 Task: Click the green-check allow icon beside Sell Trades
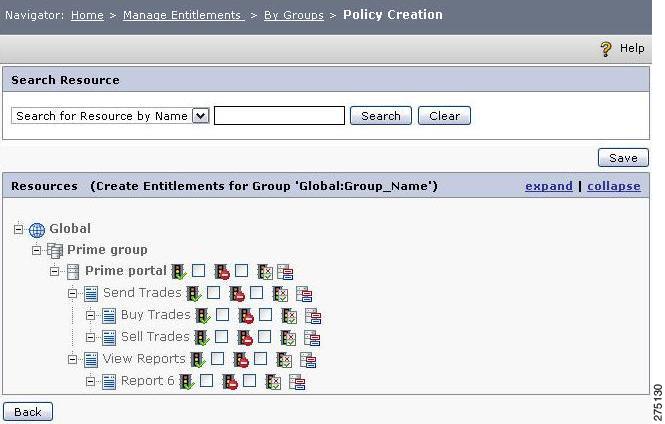click(202, 338)
